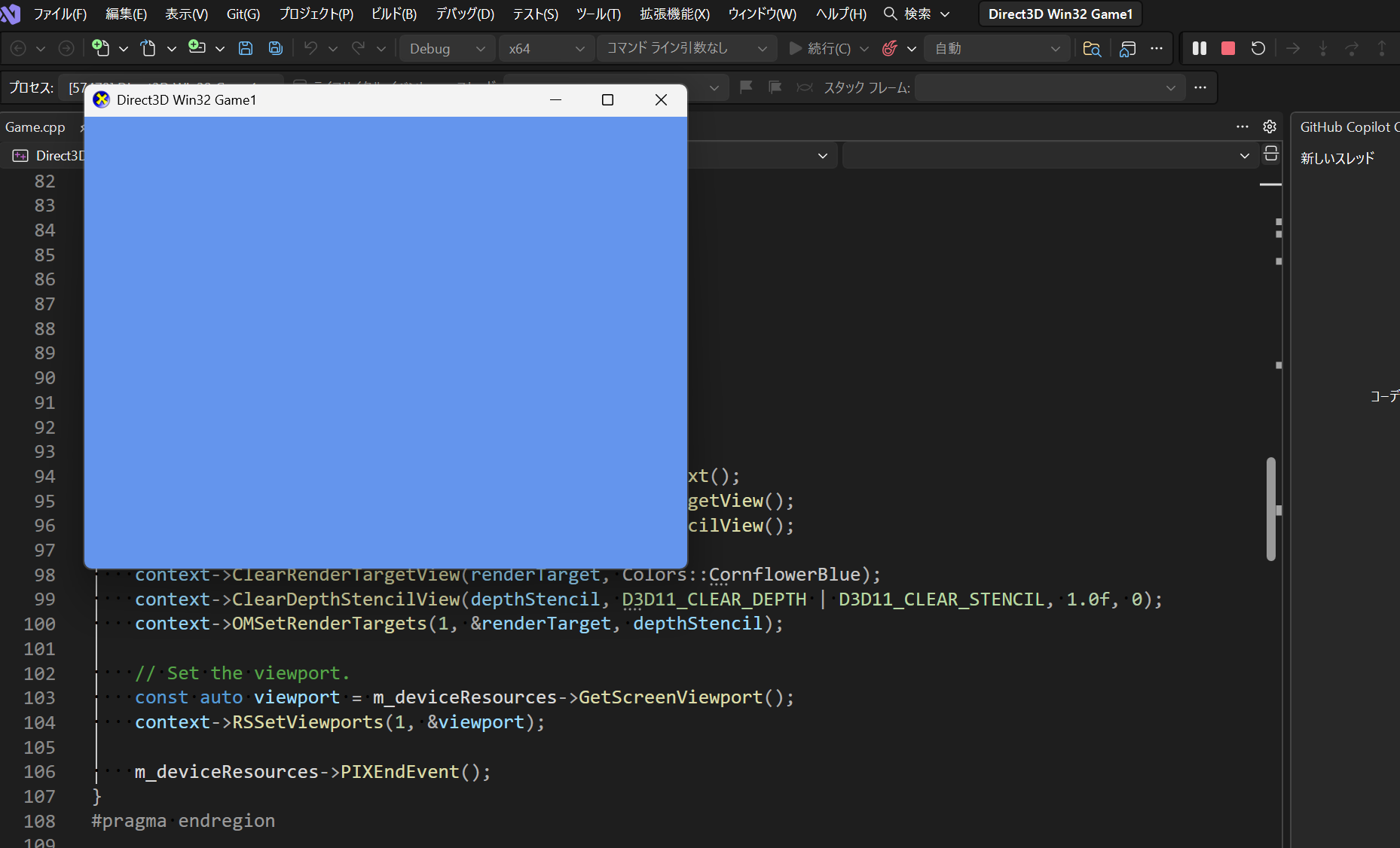Open the editor settings gear icon
Viewport: 1400px width, 848px height.
[x=1270, y=127]
